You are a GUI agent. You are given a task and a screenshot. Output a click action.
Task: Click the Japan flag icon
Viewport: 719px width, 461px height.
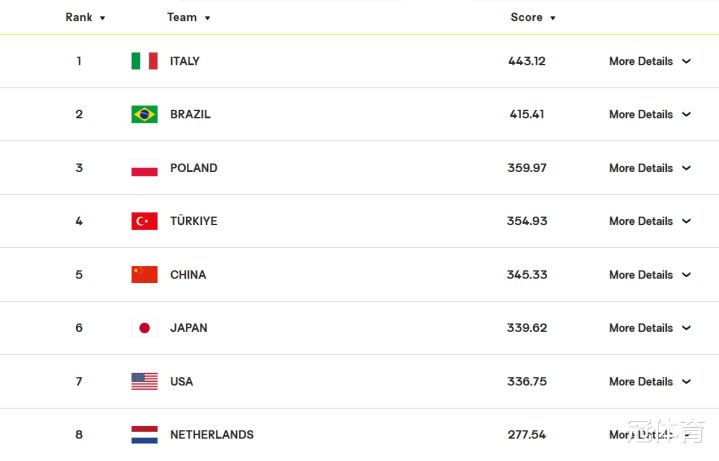pyautogui.click(x=144, y=328)
